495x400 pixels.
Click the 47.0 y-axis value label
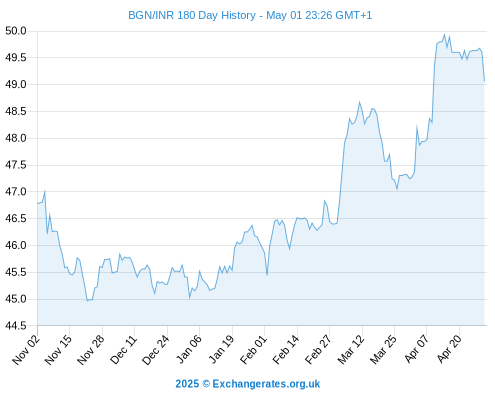tap(15, 192)
